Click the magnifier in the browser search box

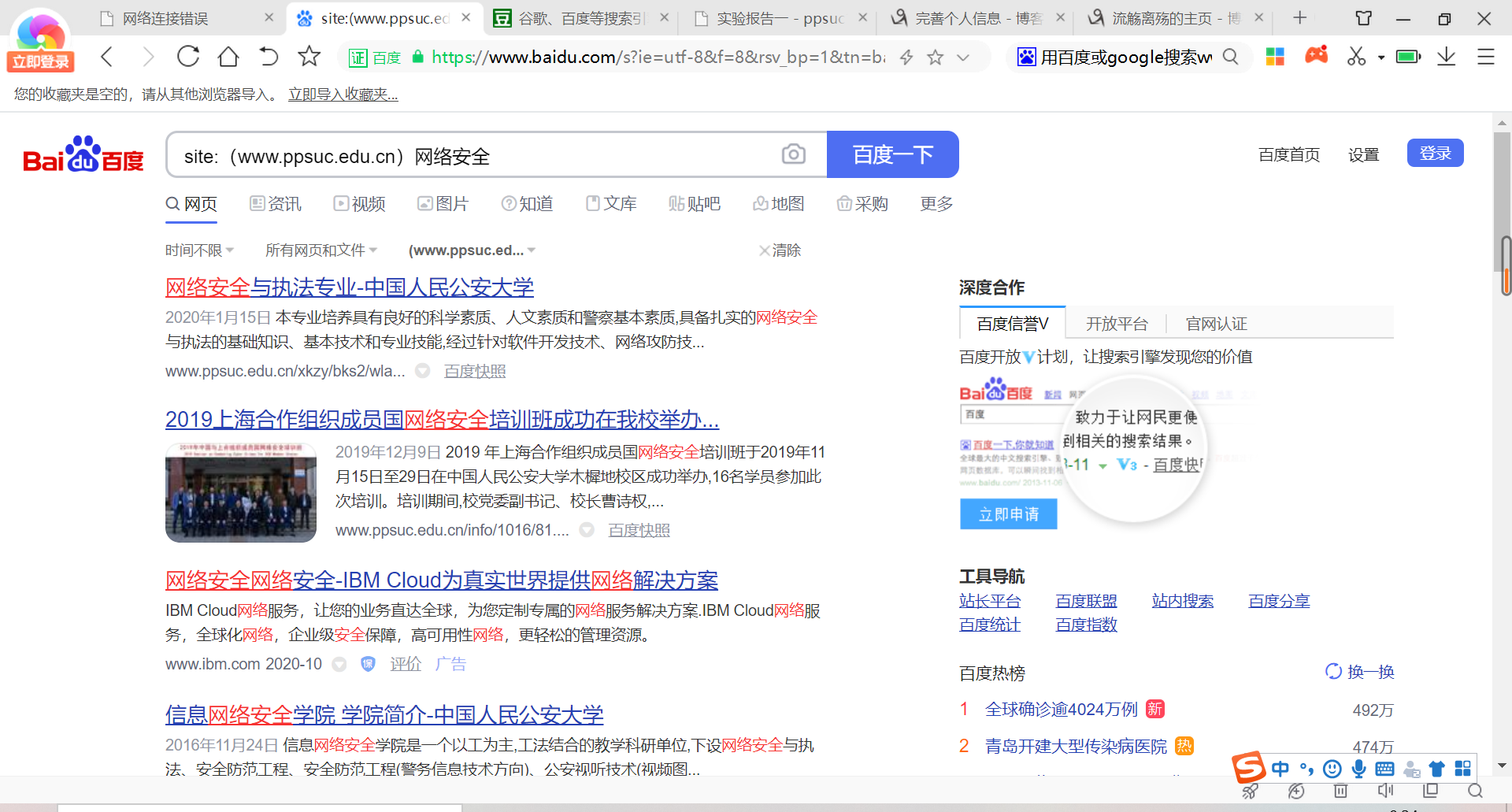coord(1230,57)
